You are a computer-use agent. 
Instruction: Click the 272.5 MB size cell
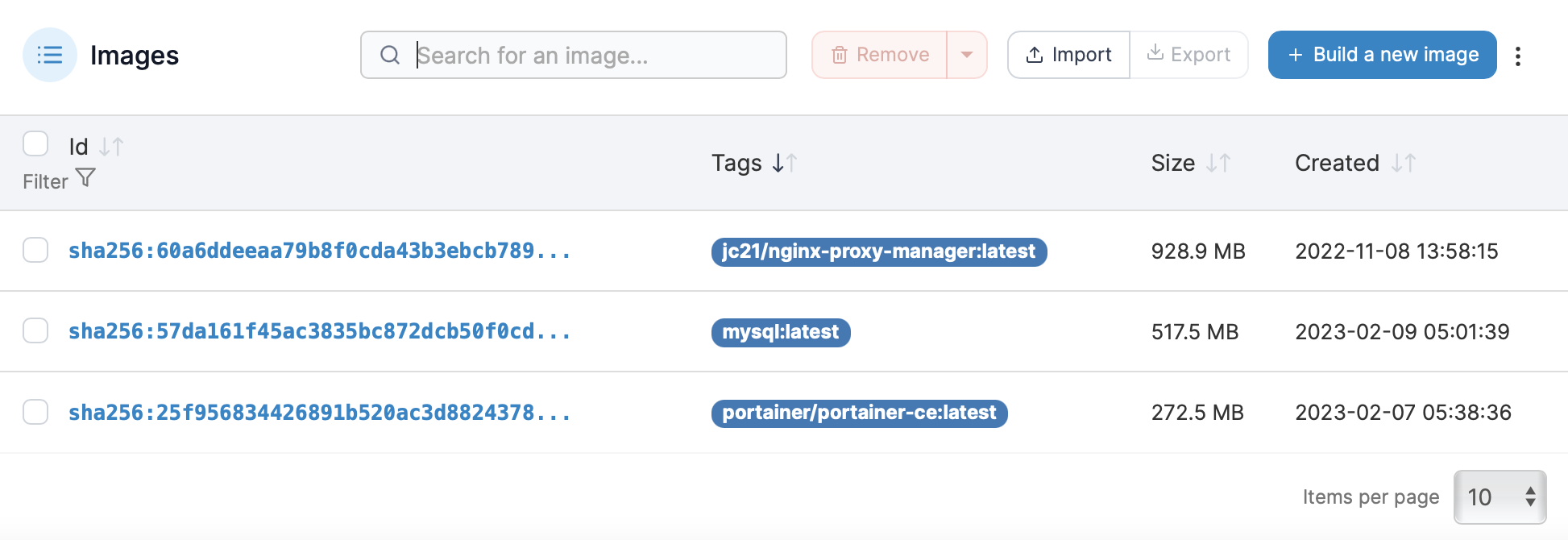(1197, 413)
